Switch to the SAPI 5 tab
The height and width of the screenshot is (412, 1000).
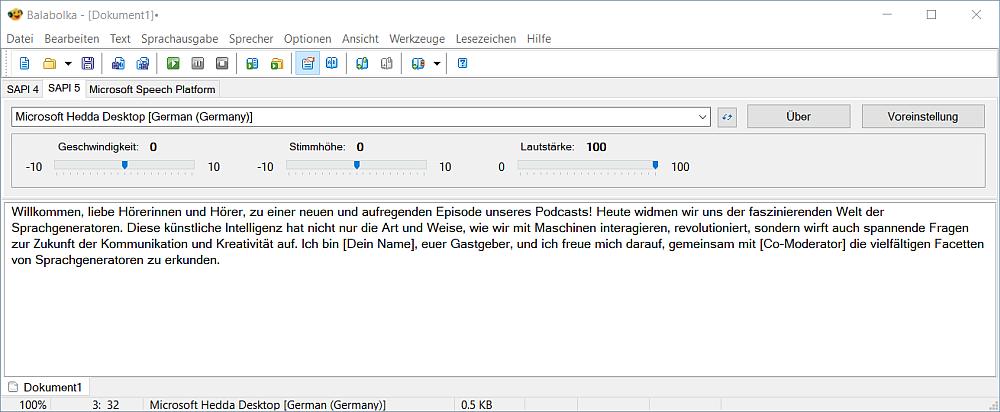coord(64,89)
